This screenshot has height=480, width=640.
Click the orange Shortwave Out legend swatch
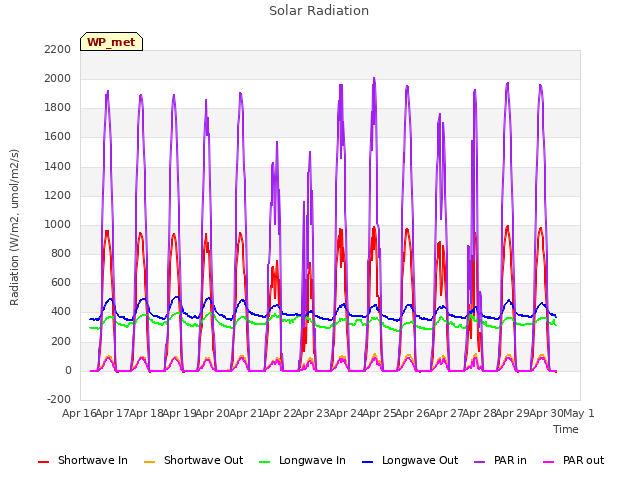[x=150, y=462]
